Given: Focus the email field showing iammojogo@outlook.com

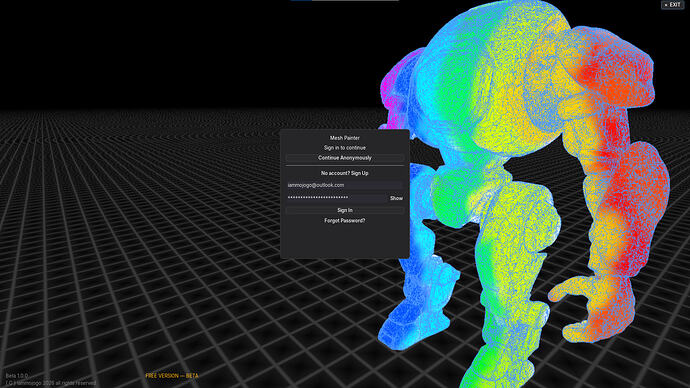Looking at the screenshot, I should coord(345,185).
